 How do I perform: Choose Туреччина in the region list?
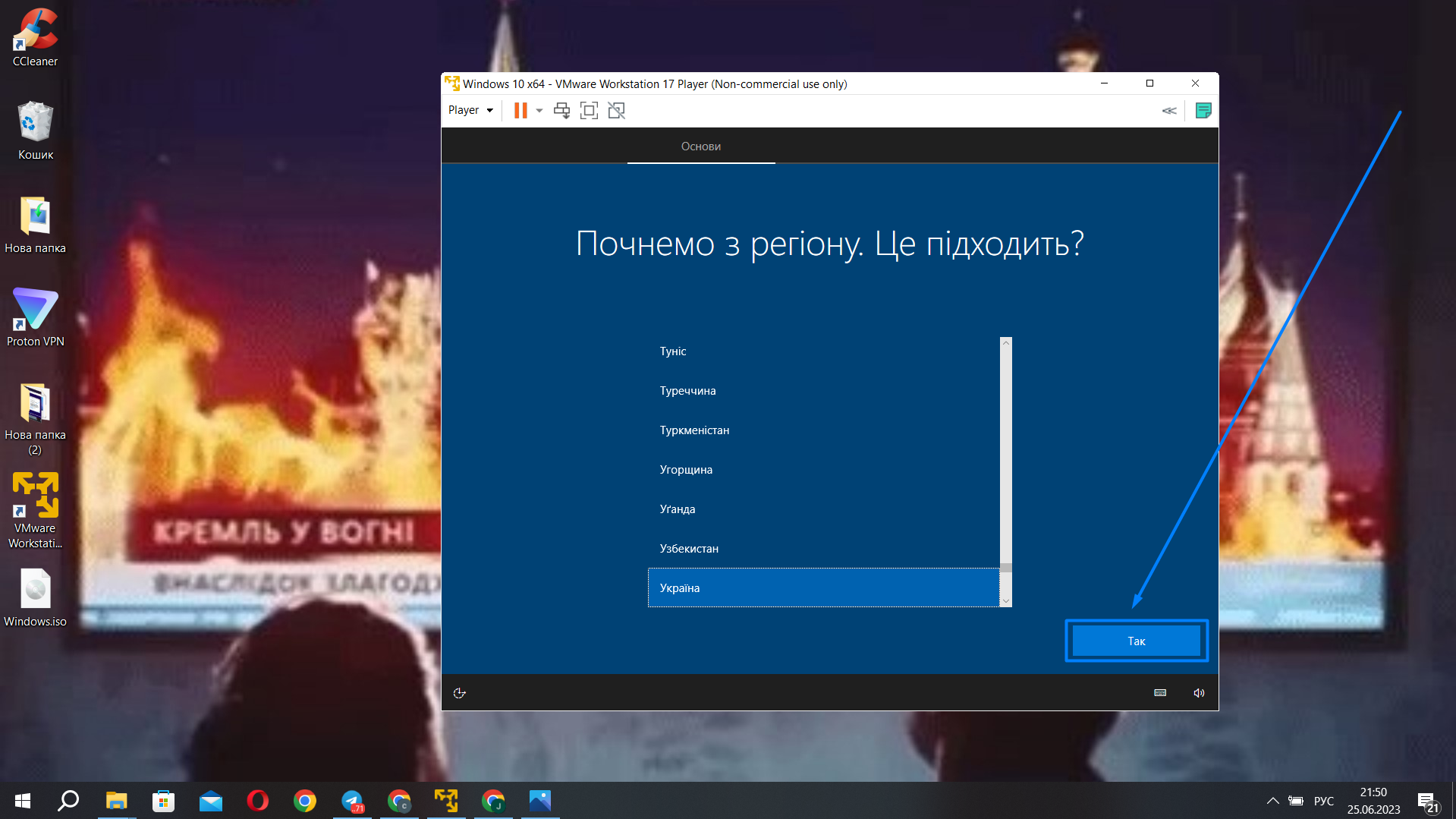click(824, 391)
